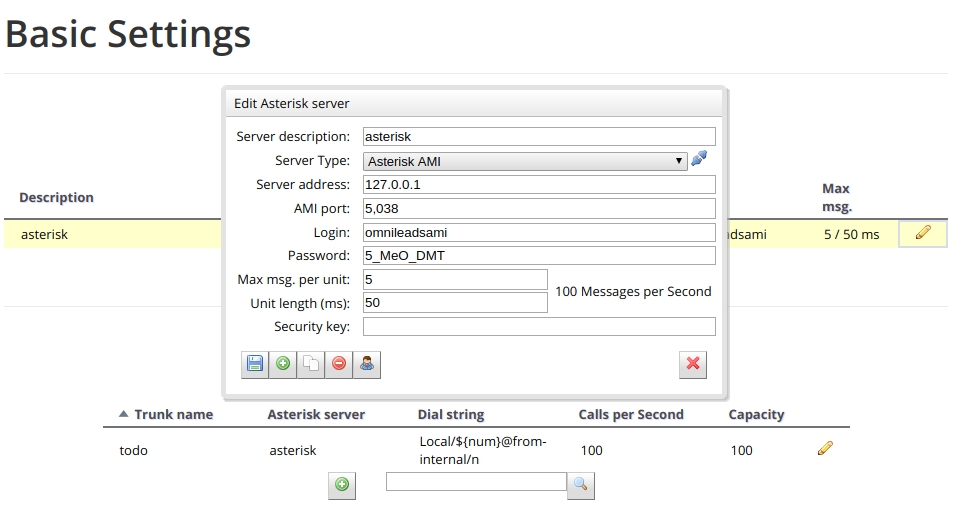This screenshot has height=525, width=958.
Task: Edit the todo trunk with pencil icon
Action: click(825, 449)
